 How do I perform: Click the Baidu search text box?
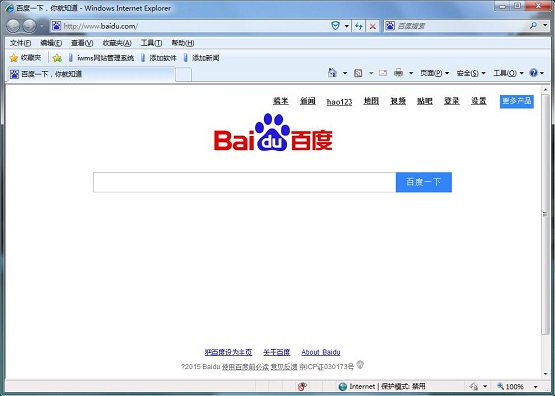coord(245,182)
